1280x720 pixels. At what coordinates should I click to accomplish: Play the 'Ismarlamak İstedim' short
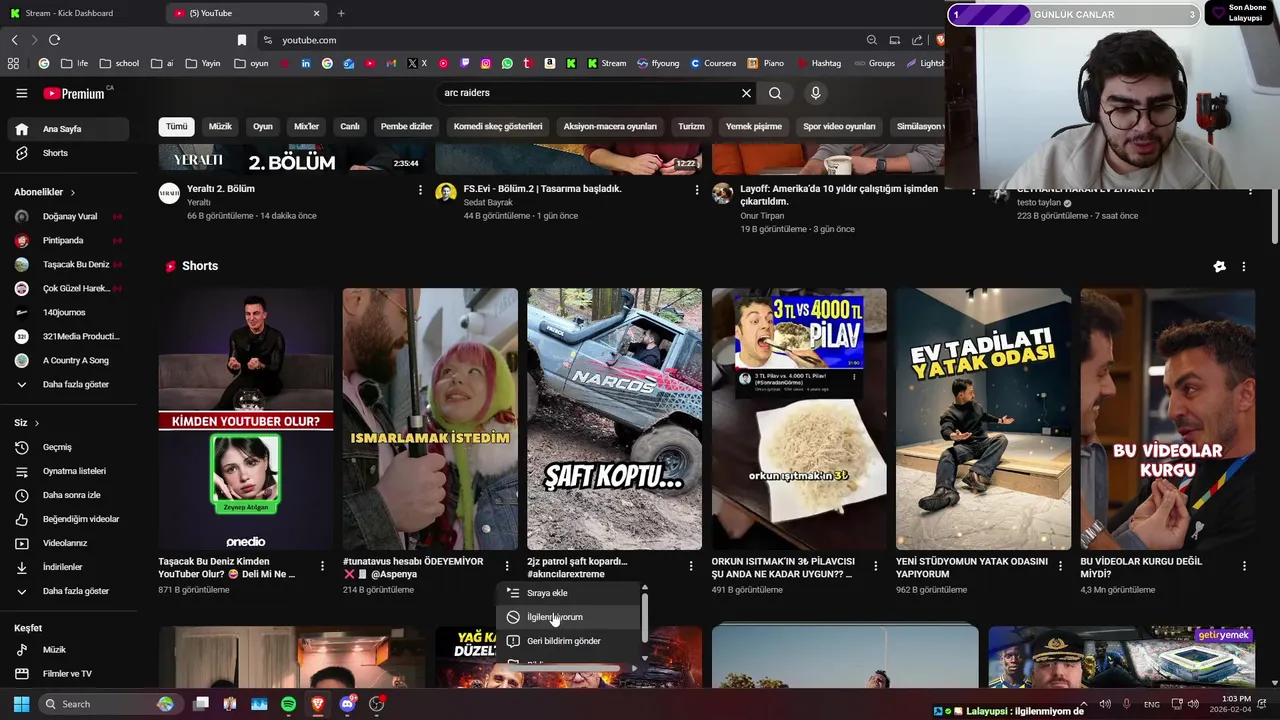coord(430,419)
